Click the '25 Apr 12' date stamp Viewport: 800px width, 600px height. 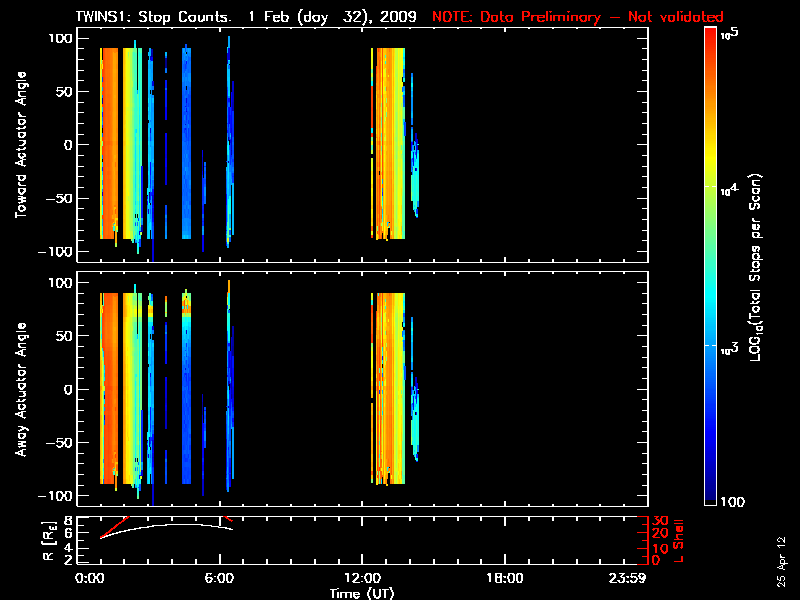[x=783, y=553]
